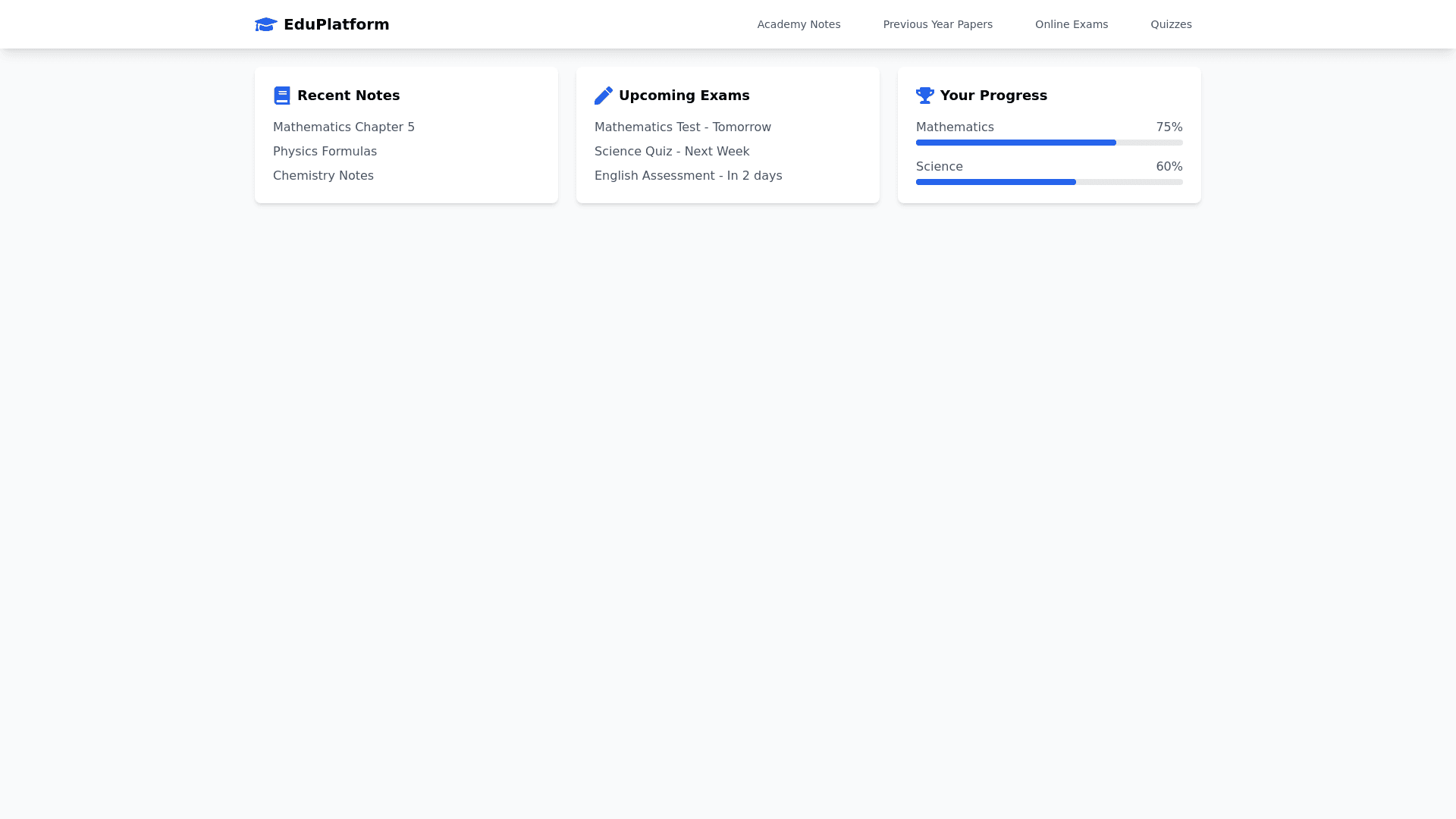1456x819 pixels.
Task: Click the Your Progress heading
Action: pos(993,96)
